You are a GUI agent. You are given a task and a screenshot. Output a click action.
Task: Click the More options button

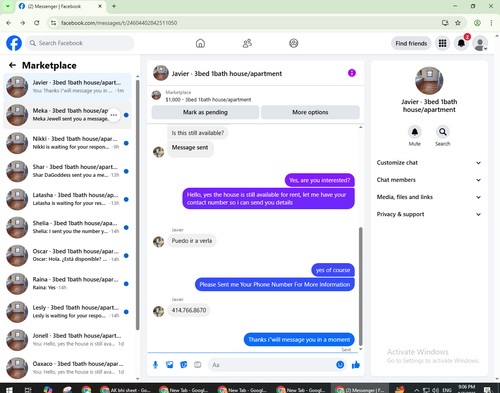pyautogui.click(x=310, y=112)
